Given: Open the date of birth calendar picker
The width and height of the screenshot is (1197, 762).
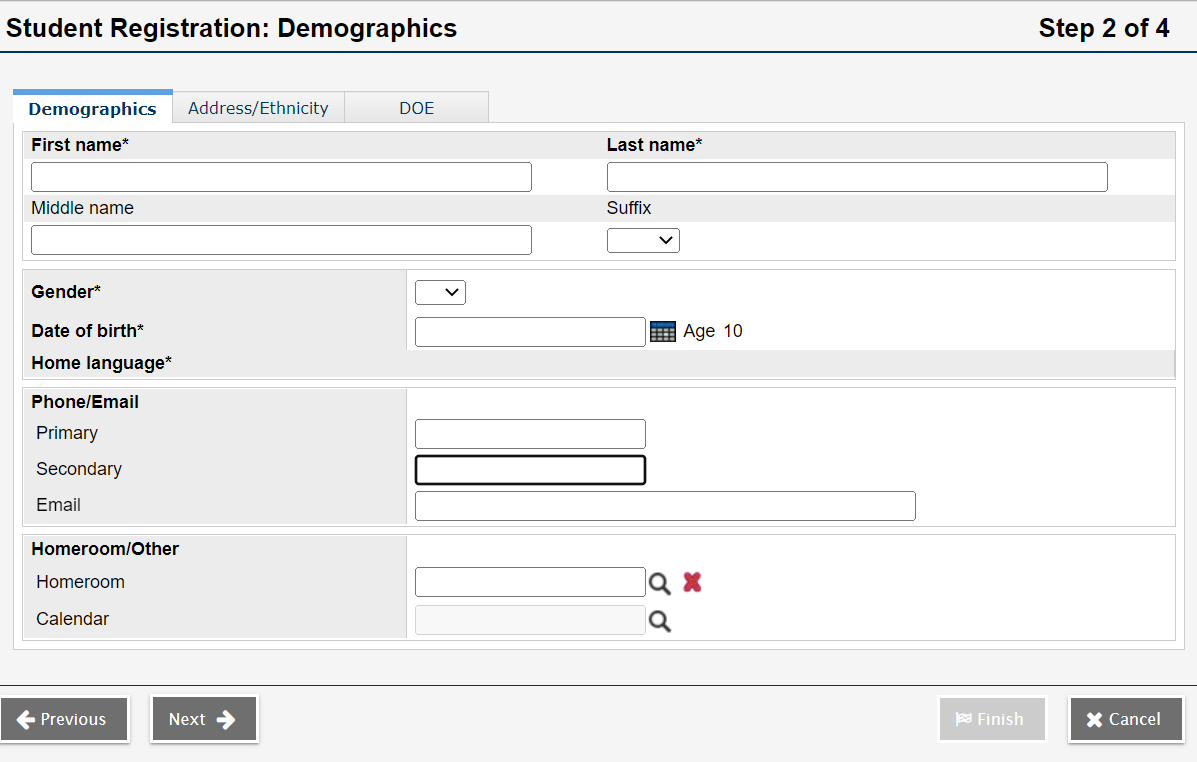Looking at the screenshot, I should point(662,331).
